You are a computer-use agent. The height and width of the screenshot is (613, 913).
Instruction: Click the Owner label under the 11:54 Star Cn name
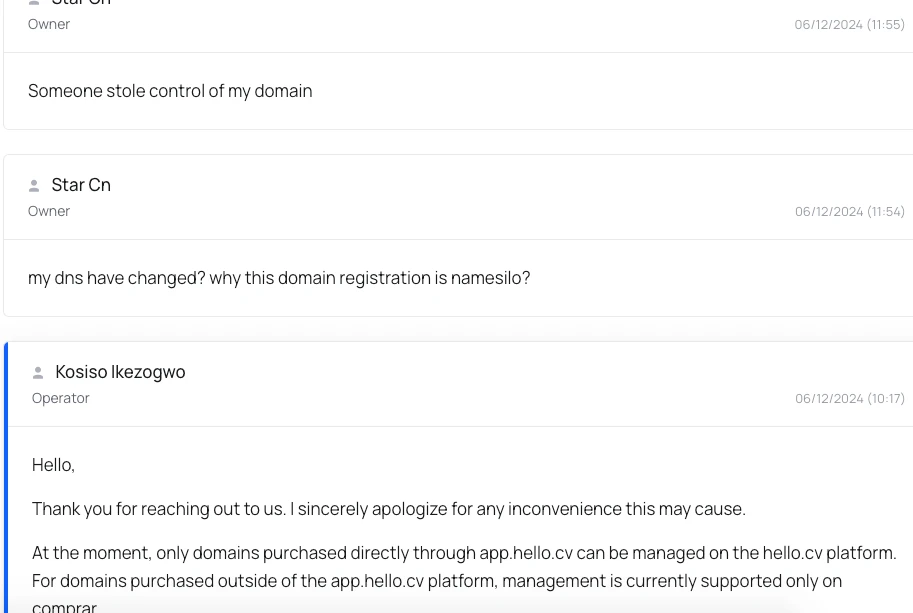[x=49, y=211]
